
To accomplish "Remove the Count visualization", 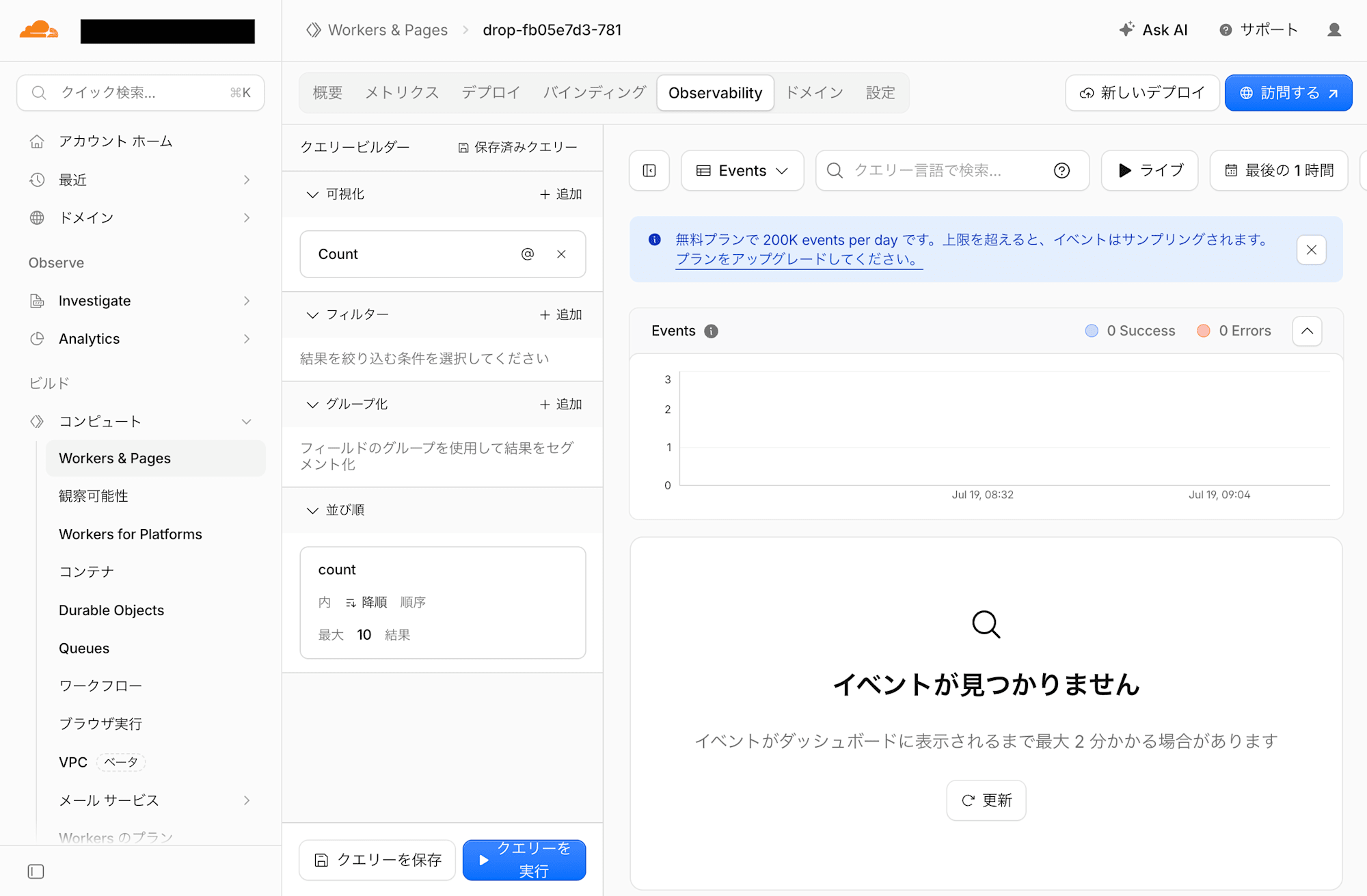I will pos(561,254).
